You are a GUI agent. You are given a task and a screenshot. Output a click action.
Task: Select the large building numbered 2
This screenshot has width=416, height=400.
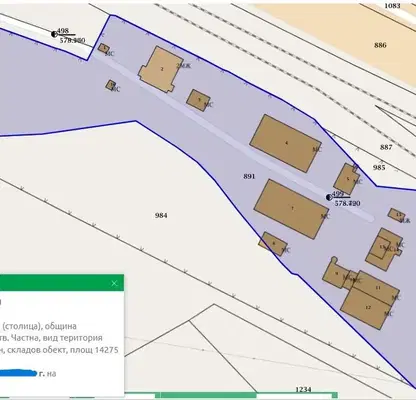[161, 69]
